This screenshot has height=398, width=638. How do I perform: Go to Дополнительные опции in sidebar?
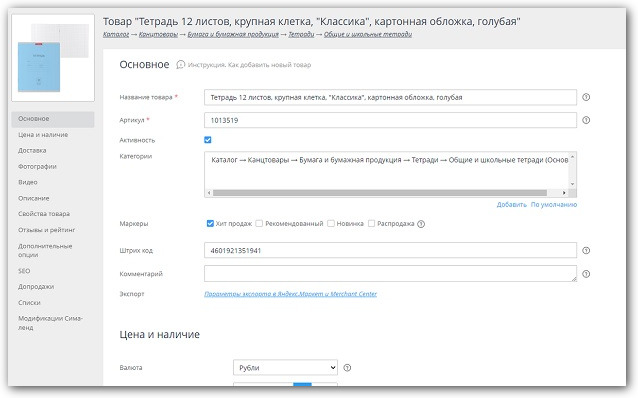[45, 250]
